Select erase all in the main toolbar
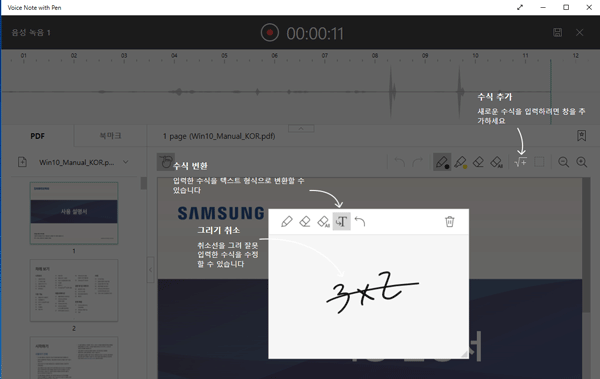 click(497, 162)
